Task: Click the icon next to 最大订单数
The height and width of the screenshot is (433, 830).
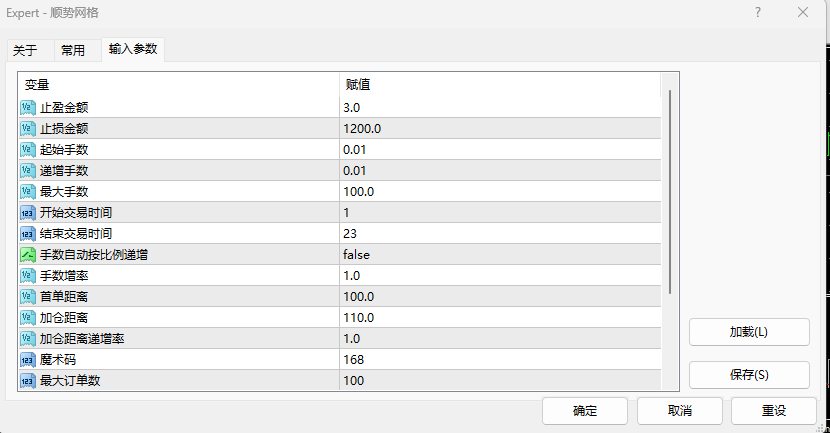Action: click(x=28, y=380)
